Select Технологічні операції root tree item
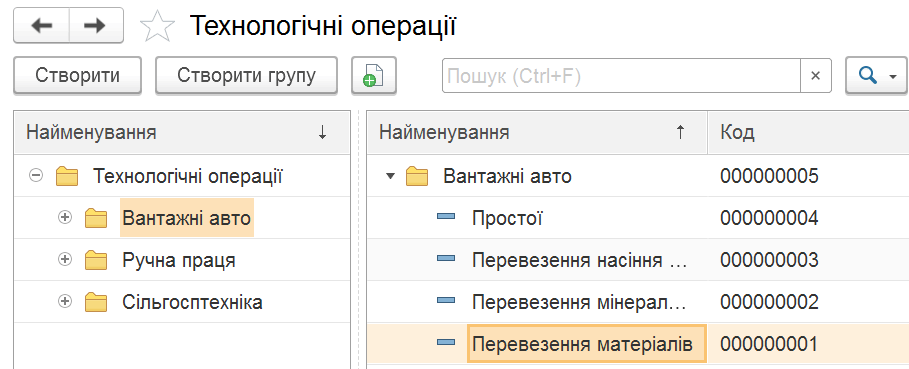The height and width of the screenshot is (369, 909). (x=188, y=176)
